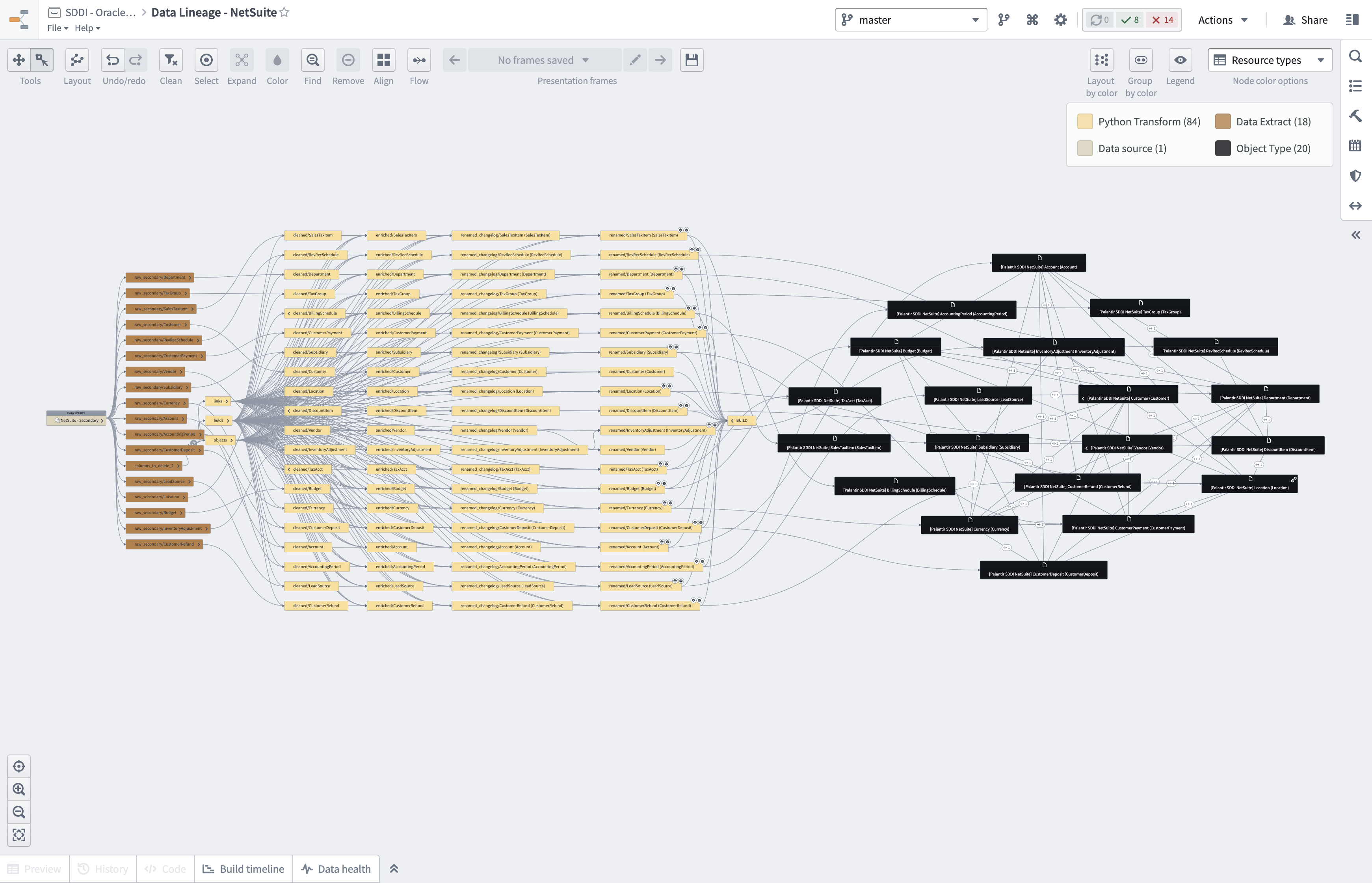This screenshot has height=883, width=1372.
Task: Open the Preview tab
Action: (34, 869)
